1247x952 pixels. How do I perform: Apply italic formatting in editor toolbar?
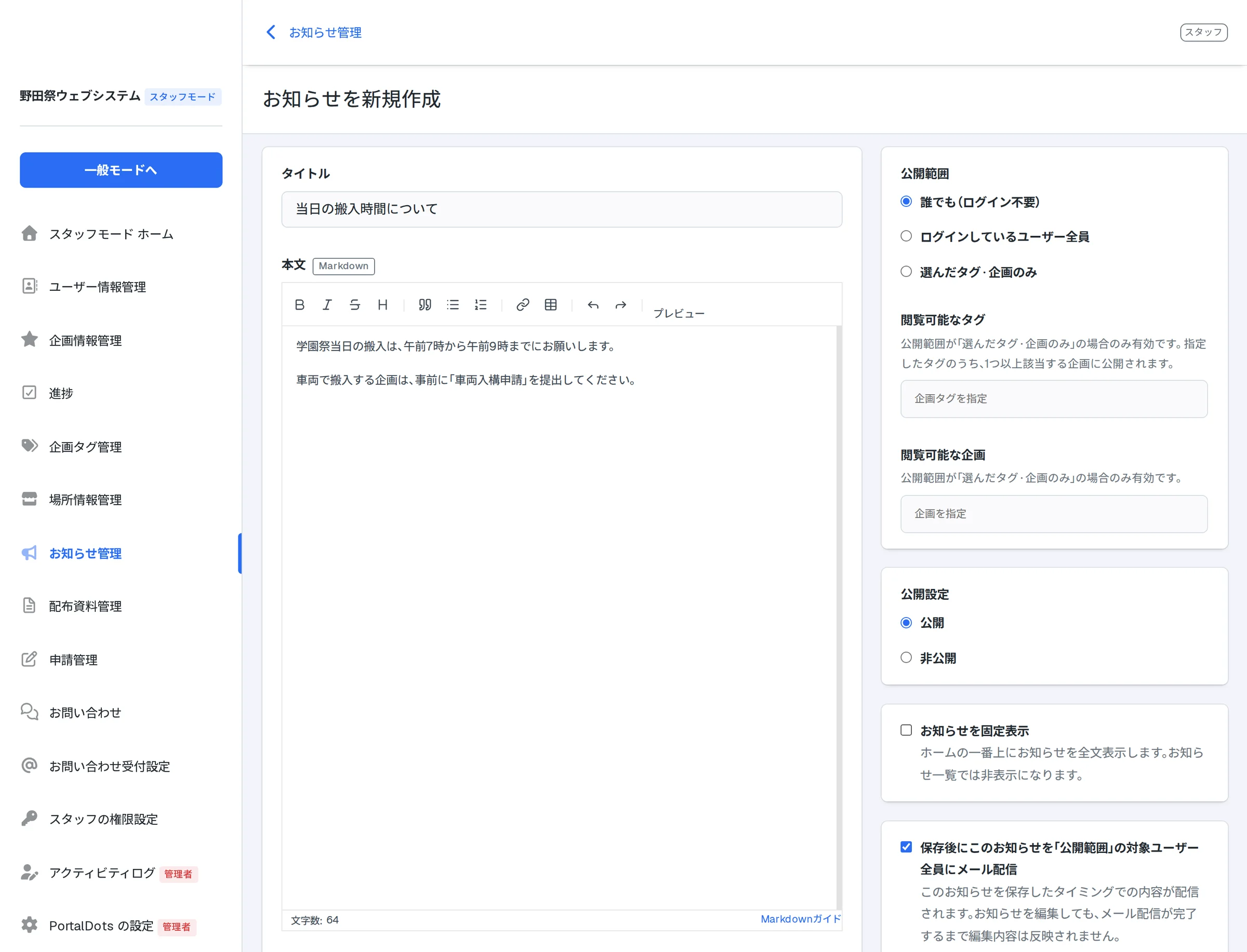[x=327, y=305]
